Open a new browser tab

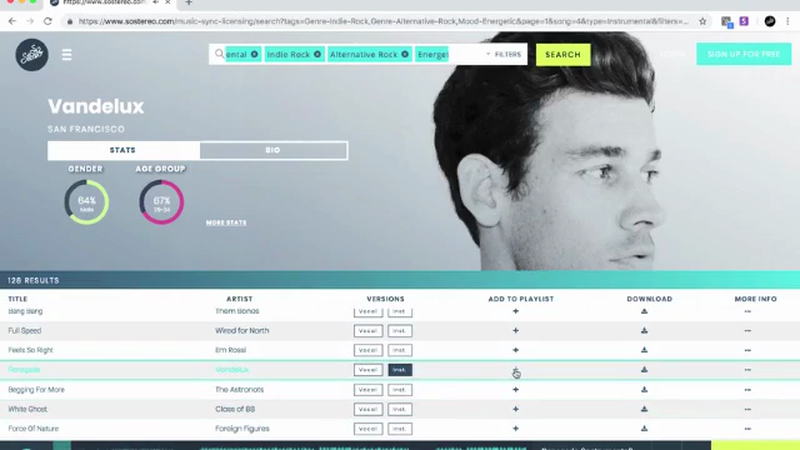point(189,3)
